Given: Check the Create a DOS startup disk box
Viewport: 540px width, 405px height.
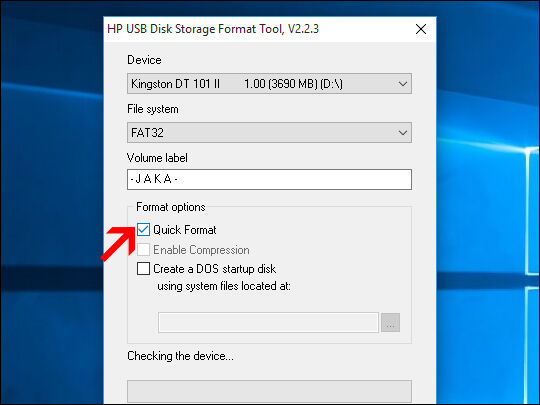Looking at the screenshot, I should [143, 268].
